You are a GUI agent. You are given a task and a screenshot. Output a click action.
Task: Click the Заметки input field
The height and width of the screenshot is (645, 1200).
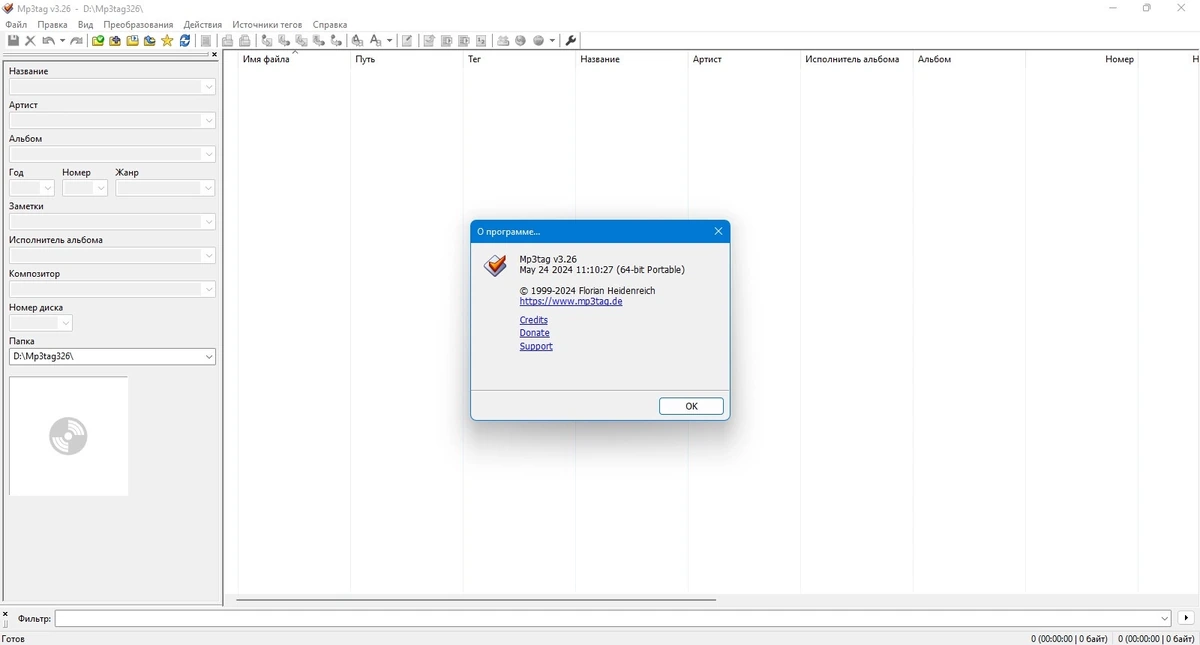point(112,222)
